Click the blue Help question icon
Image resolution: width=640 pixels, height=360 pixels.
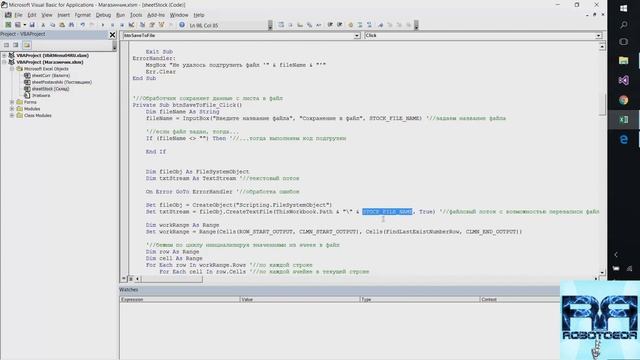[182, 25]
